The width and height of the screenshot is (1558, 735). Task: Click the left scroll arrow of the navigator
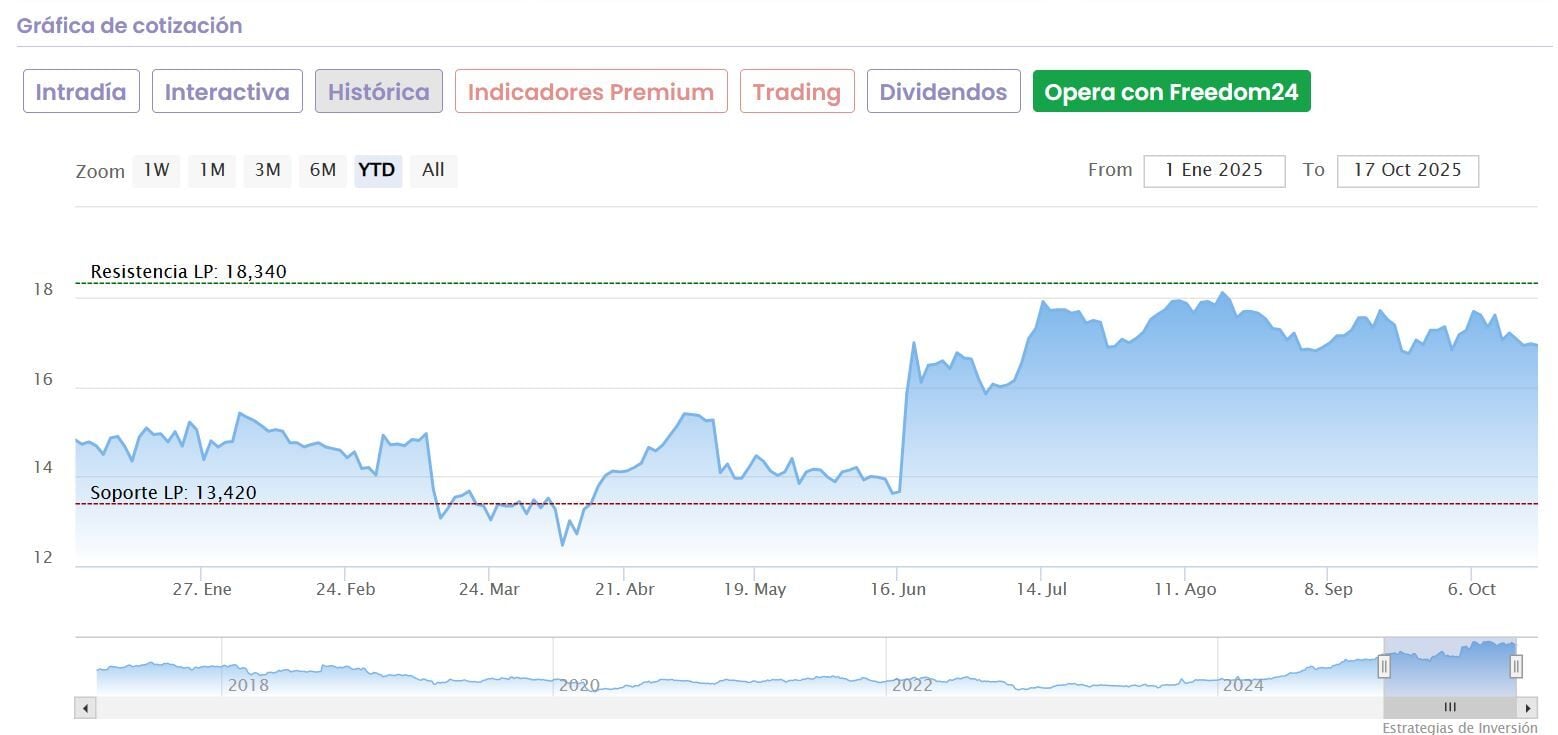85,708
